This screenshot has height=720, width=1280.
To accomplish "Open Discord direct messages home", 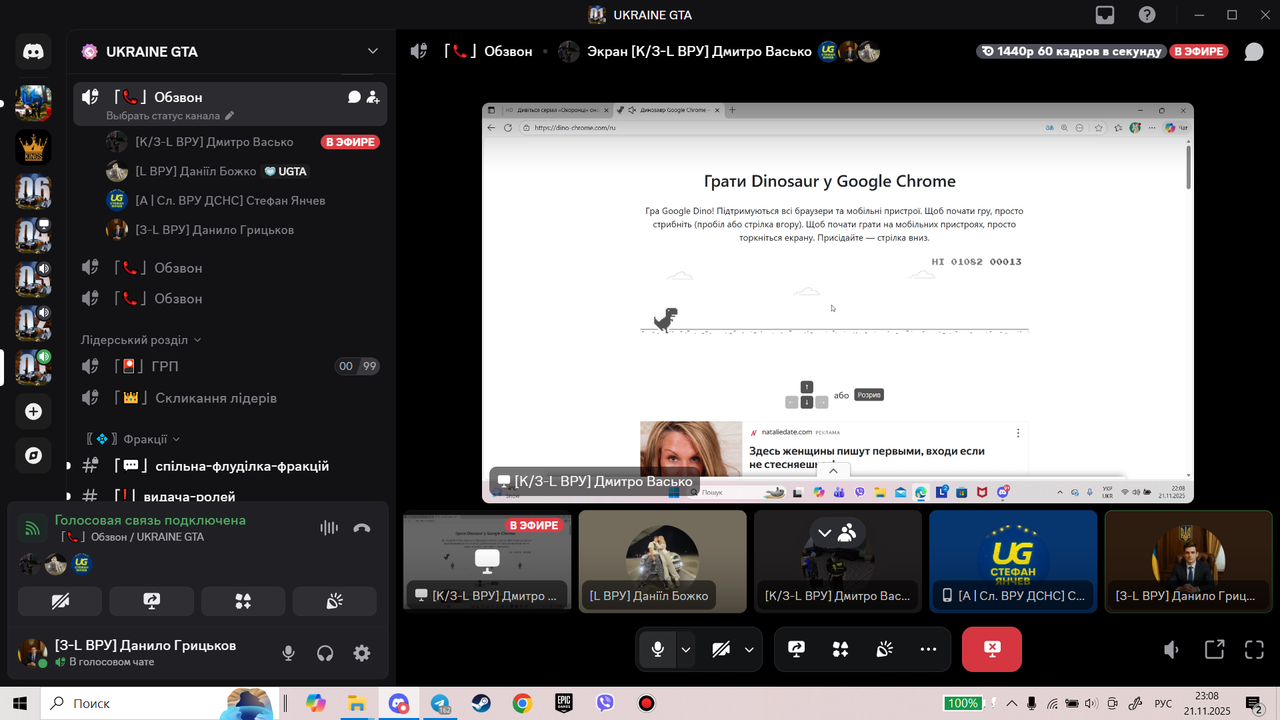I will point(33,52).
